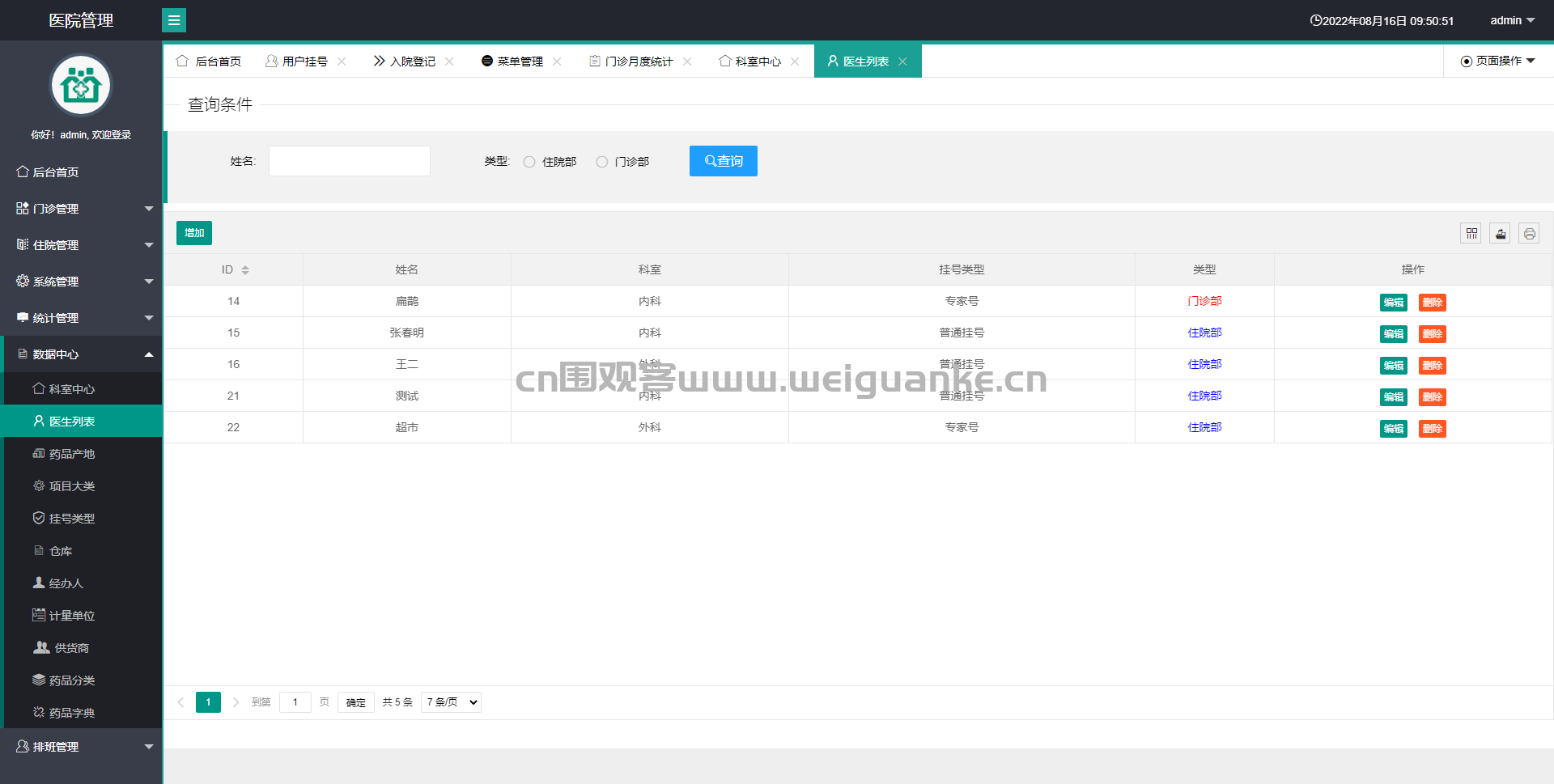
Task: Click the print table icon
Action: 1529,234
